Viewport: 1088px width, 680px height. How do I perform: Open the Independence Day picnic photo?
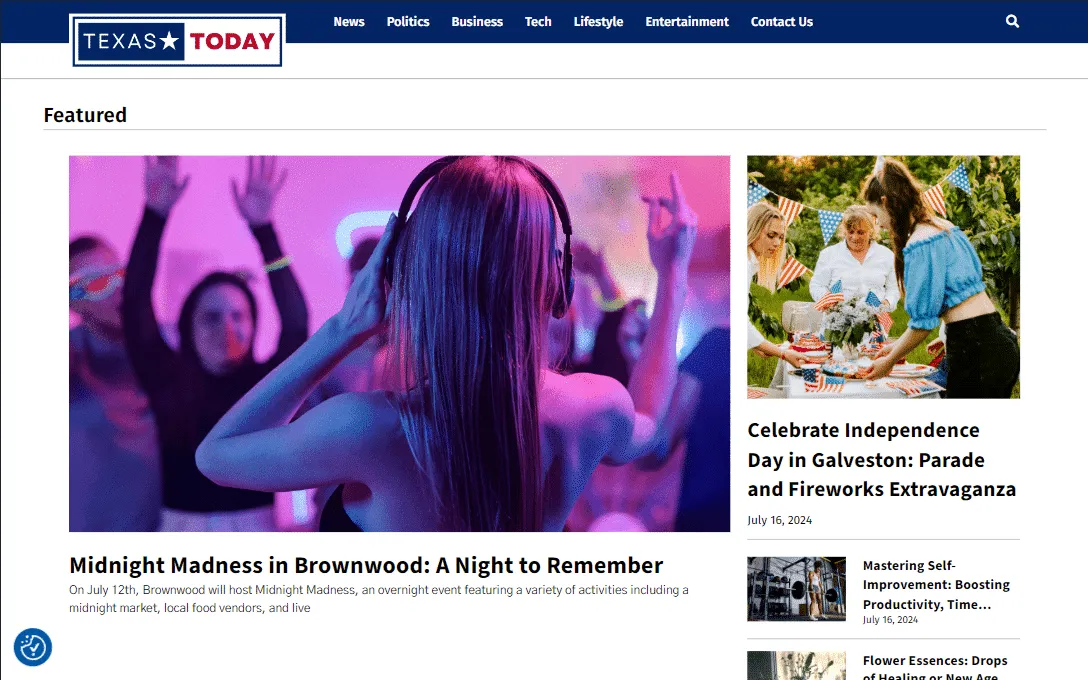click(883, 277)
